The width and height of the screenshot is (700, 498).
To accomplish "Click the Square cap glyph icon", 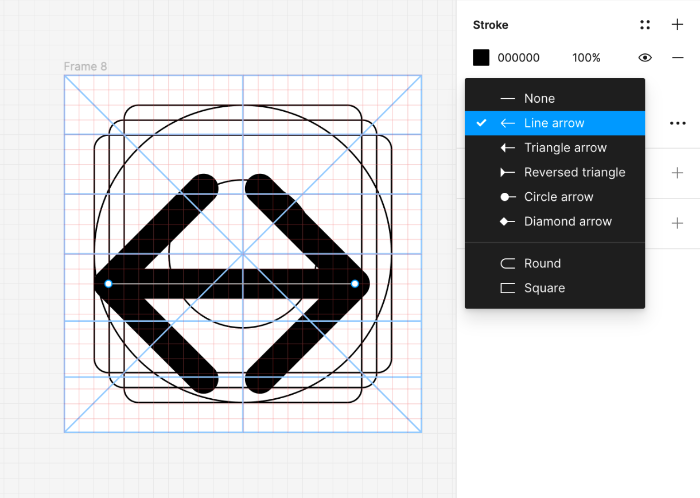I will click(508, 288).
